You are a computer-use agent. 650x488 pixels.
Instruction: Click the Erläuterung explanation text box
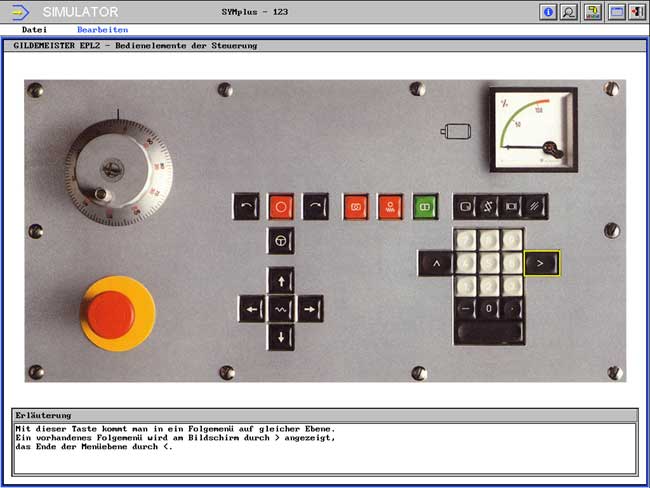click(324, 447)
